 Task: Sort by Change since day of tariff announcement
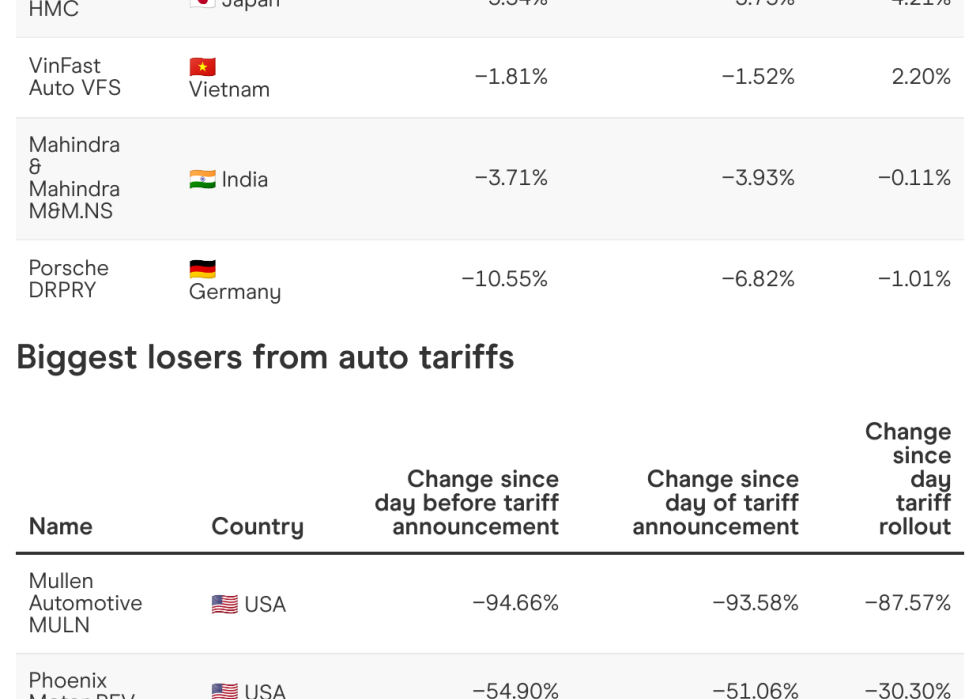coord(716,503)
